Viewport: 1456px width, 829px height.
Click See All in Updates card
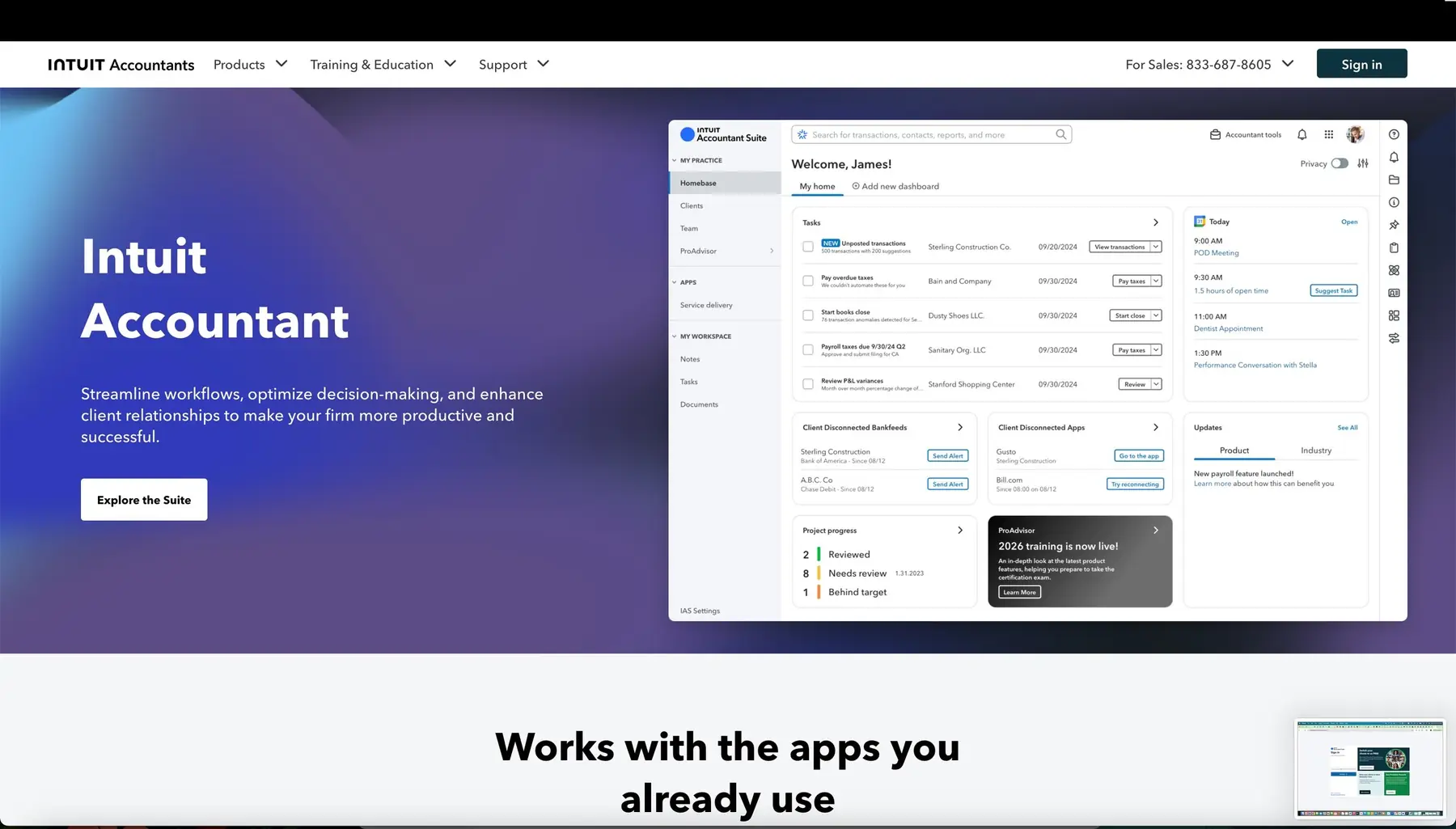[x=1348, y=428]
